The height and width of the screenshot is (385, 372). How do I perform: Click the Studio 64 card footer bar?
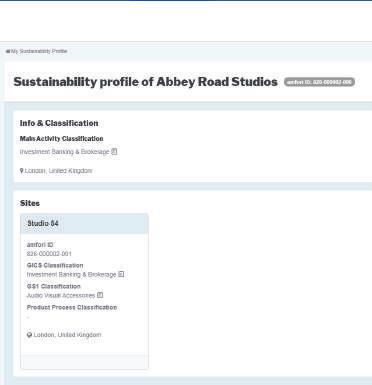(84, 362)
